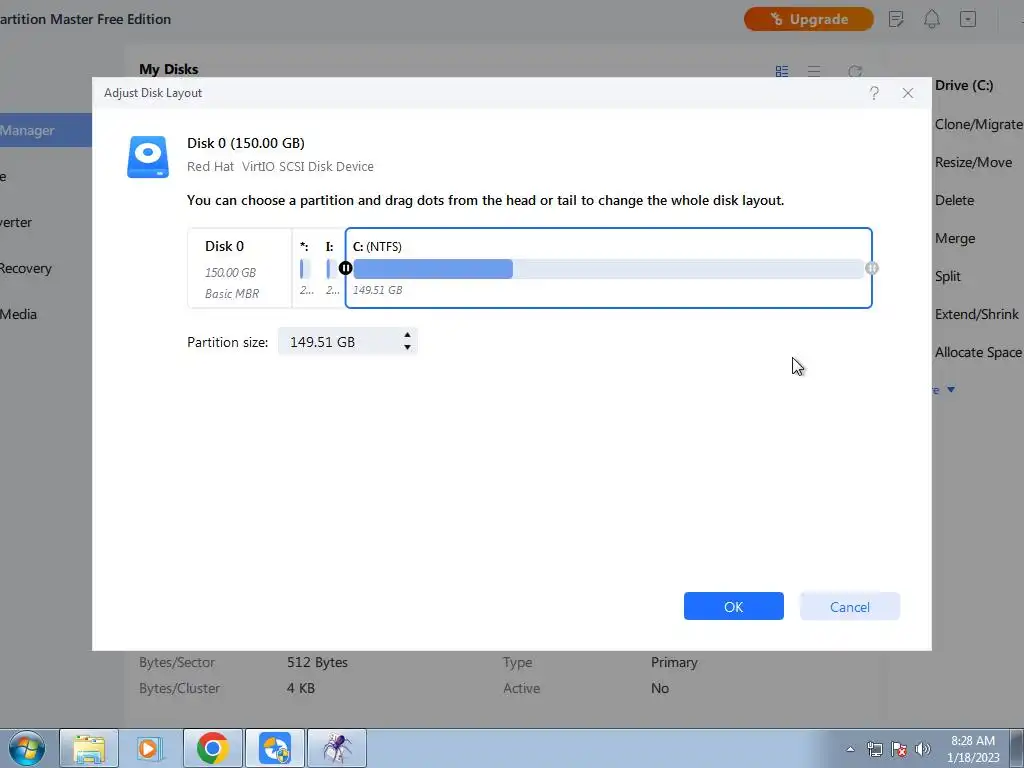Screen dimensions: 1024x768
Task: Open network status tray icon
Action: pos(874,749)
